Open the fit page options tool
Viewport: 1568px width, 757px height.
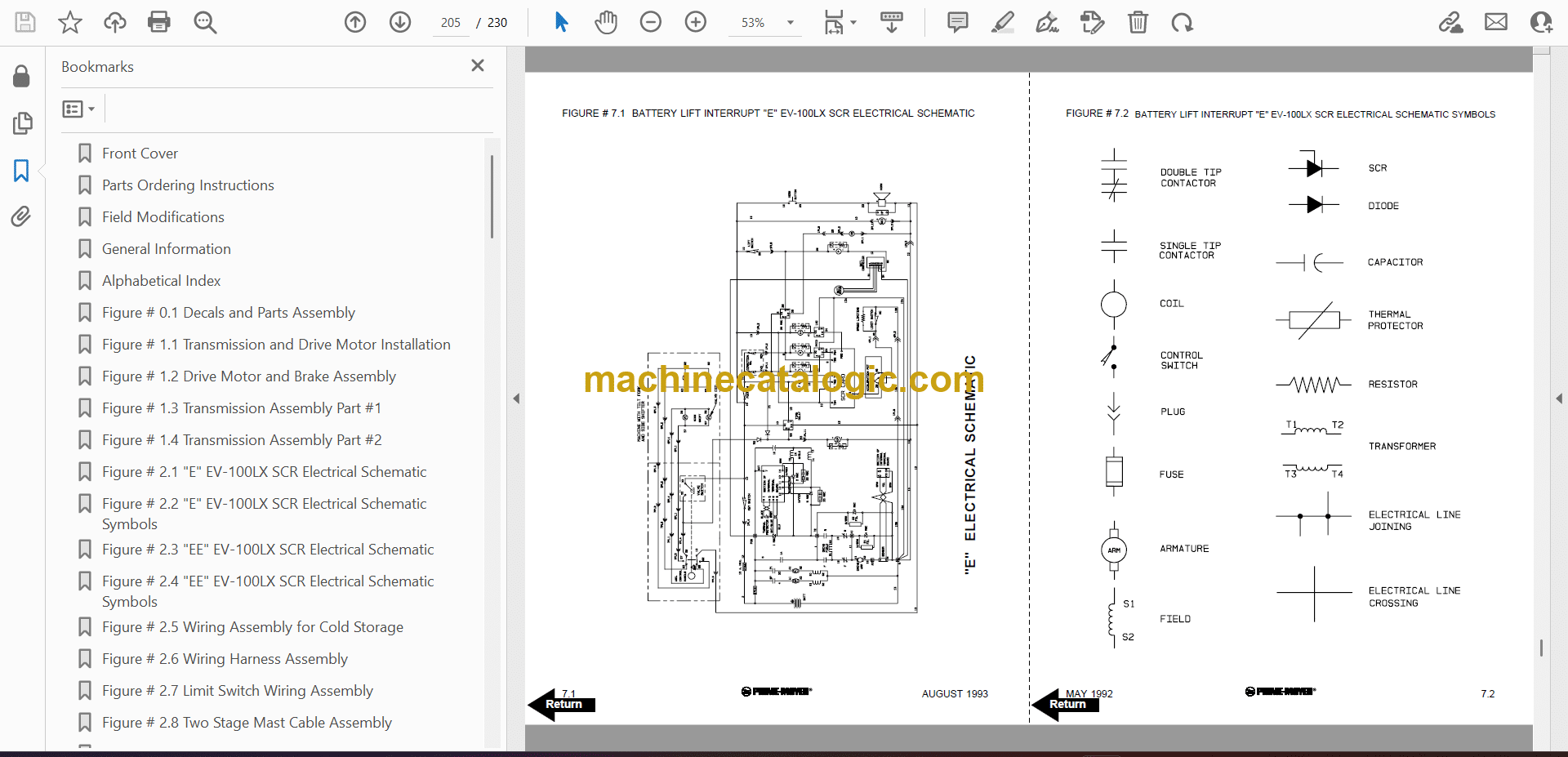coord(839,22)
